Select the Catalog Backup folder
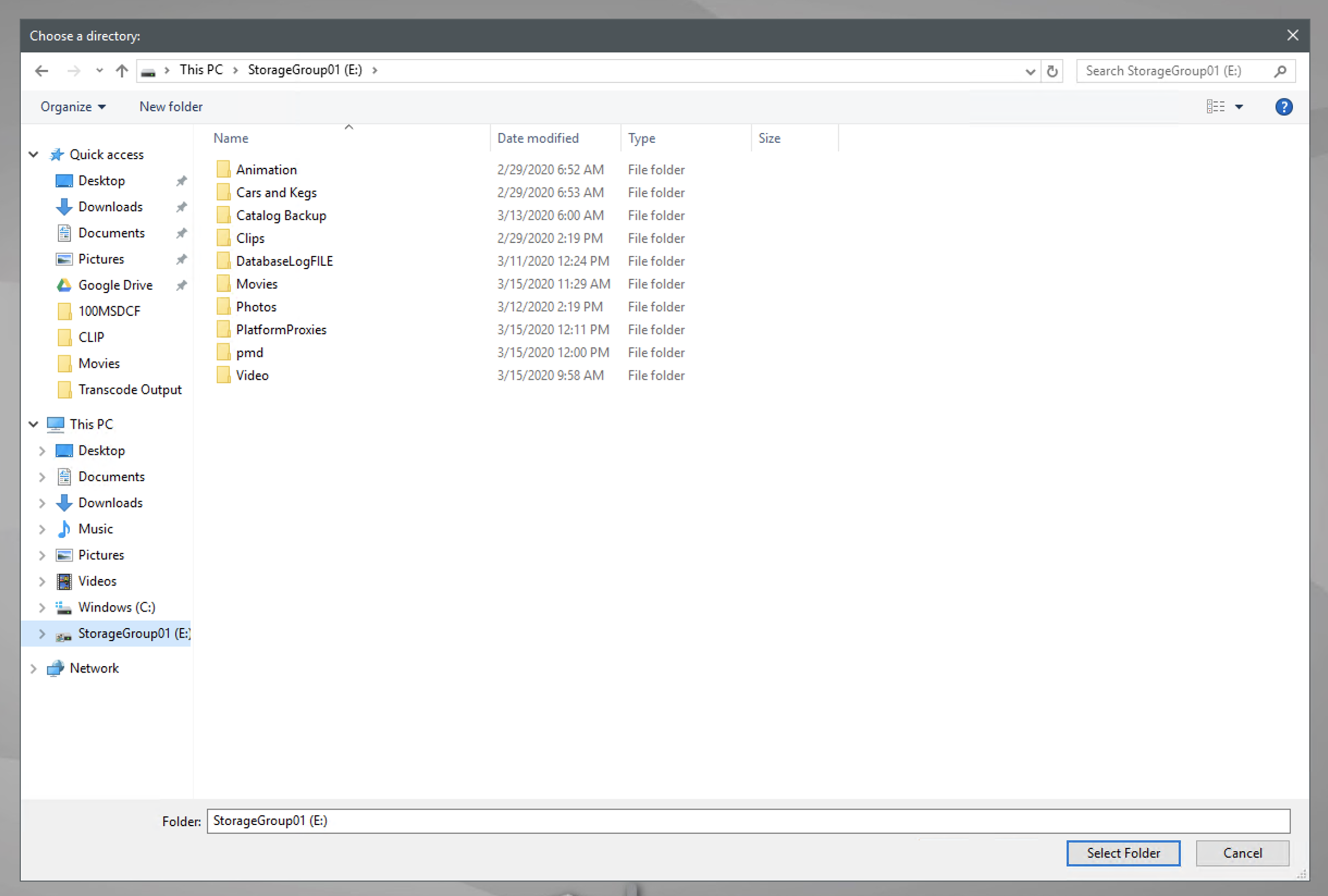This screenshot has width=1328, height=896. tap(281, 216)
